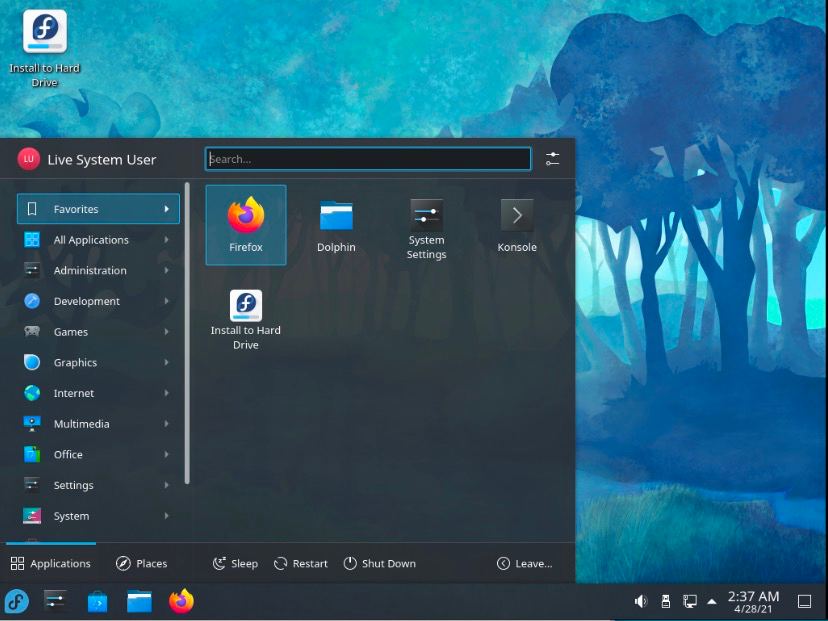Open Install to Hard Drive in Favorites grid
Screen dimensions: 828x621
[246, 320]
